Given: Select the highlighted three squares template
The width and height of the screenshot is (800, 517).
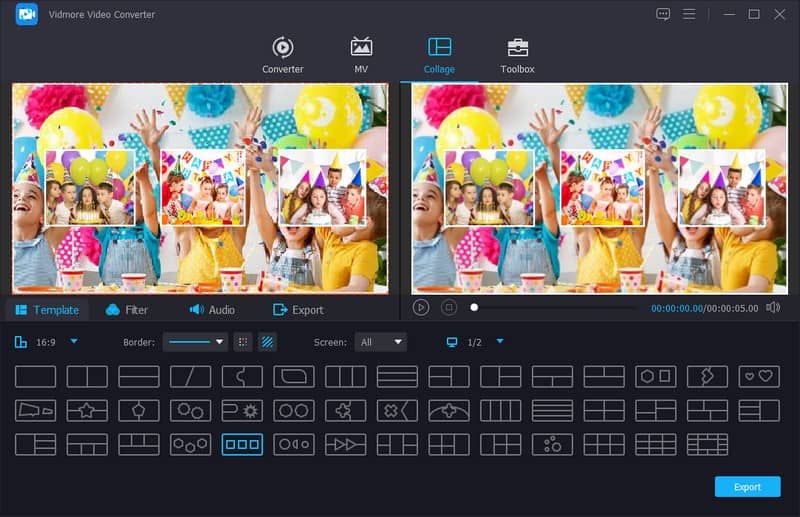Looking at the screenshot, I should tap(242, 445).
